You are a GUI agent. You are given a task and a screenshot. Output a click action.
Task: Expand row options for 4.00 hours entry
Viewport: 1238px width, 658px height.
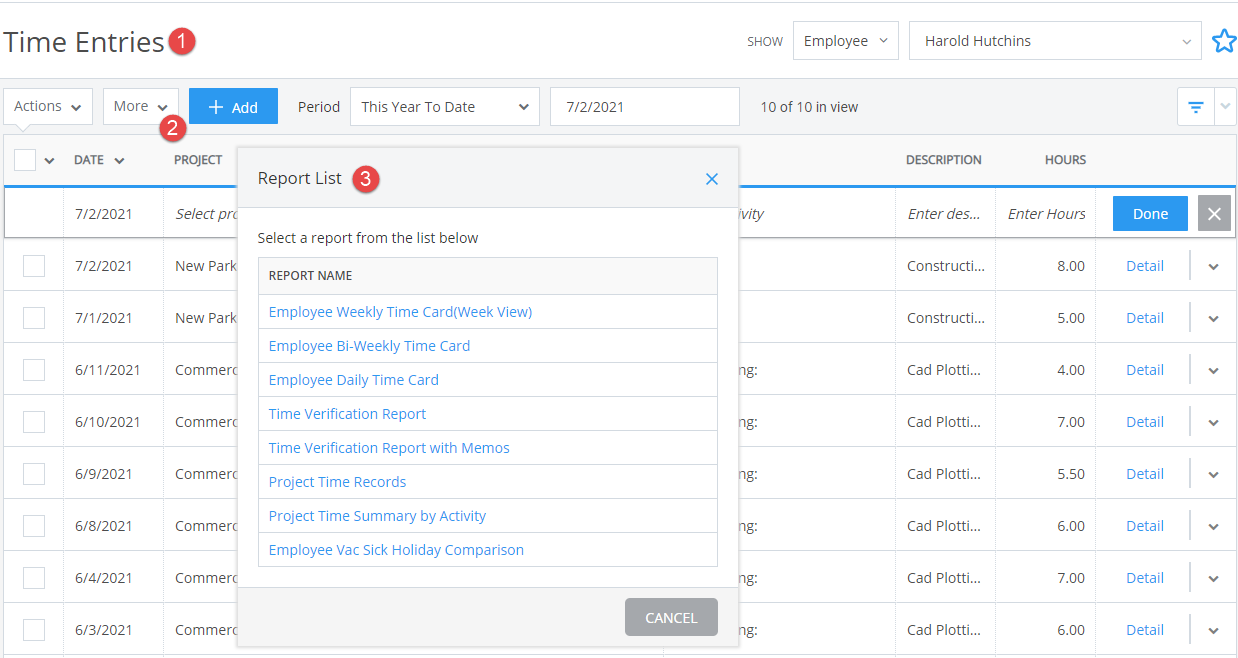coord(1214,370)
